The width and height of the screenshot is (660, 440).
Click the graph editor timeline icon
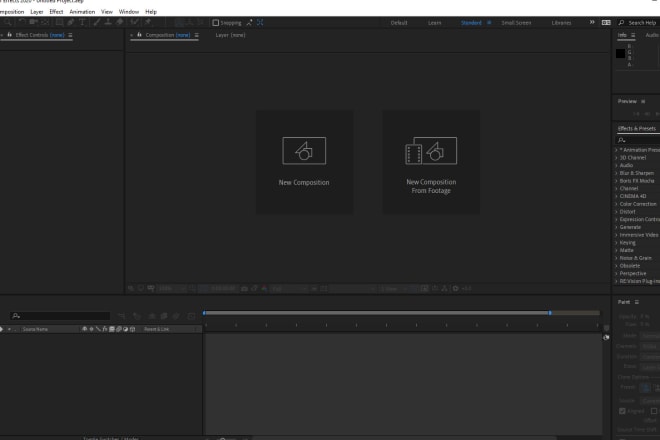191,316
